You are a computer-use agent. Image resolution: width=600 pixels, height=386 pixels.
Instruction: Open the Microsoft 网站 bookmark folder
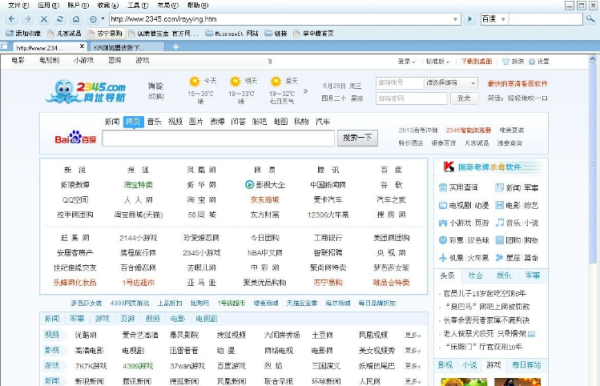coord(232,33)
